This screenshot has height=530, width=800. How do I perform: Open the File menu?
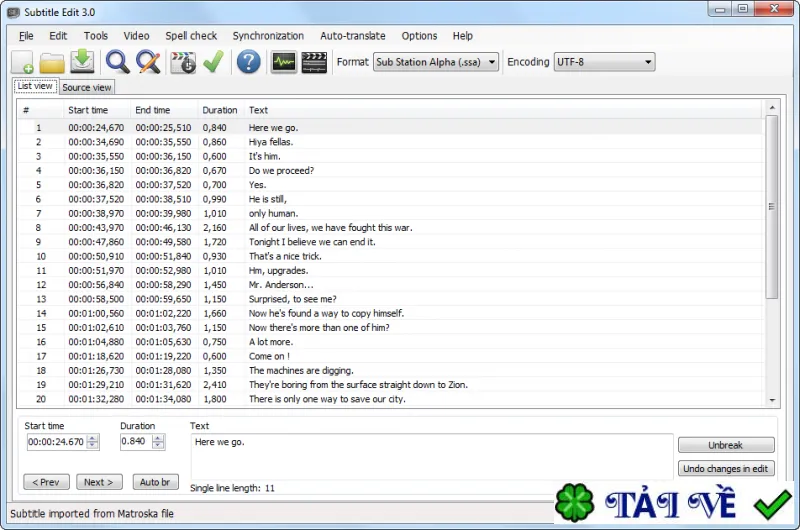(x=26, y=36)
